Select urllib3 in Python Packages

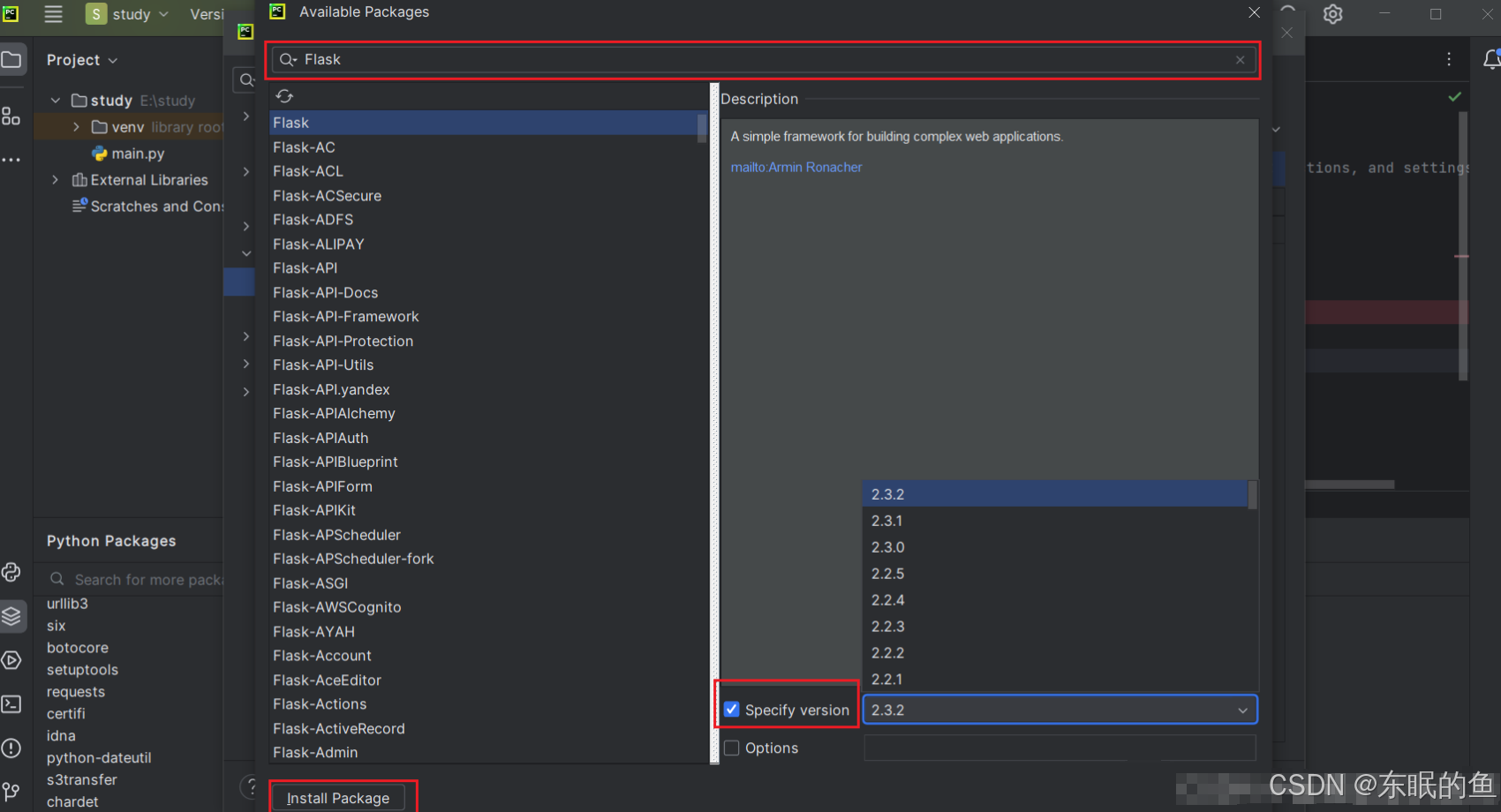67,604
